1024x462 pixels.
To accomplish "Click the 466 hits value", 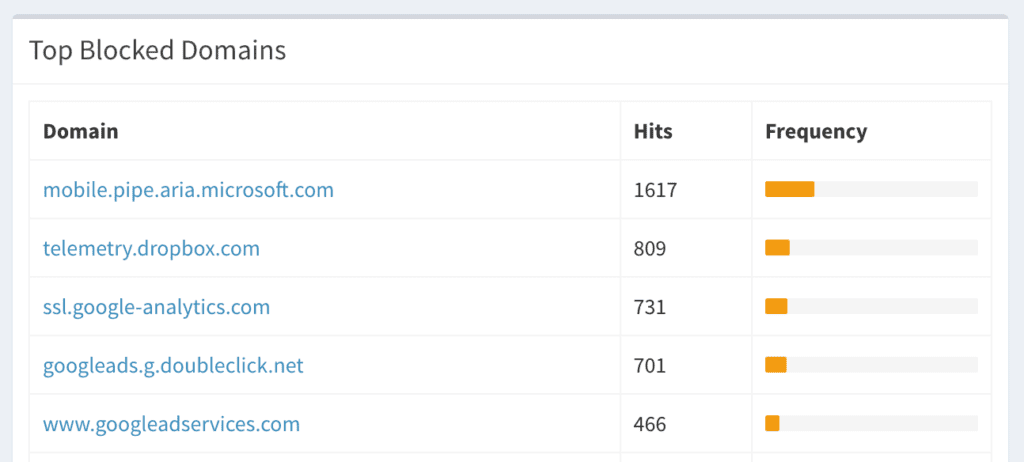I will [x=650, y=424].
